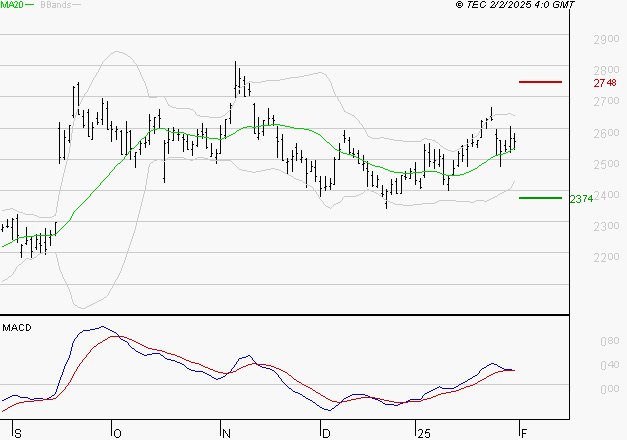The height and width of the screenshot is (440, 627).
Task: Click the 2200 price axis label
Action: [x=606, y=257]
